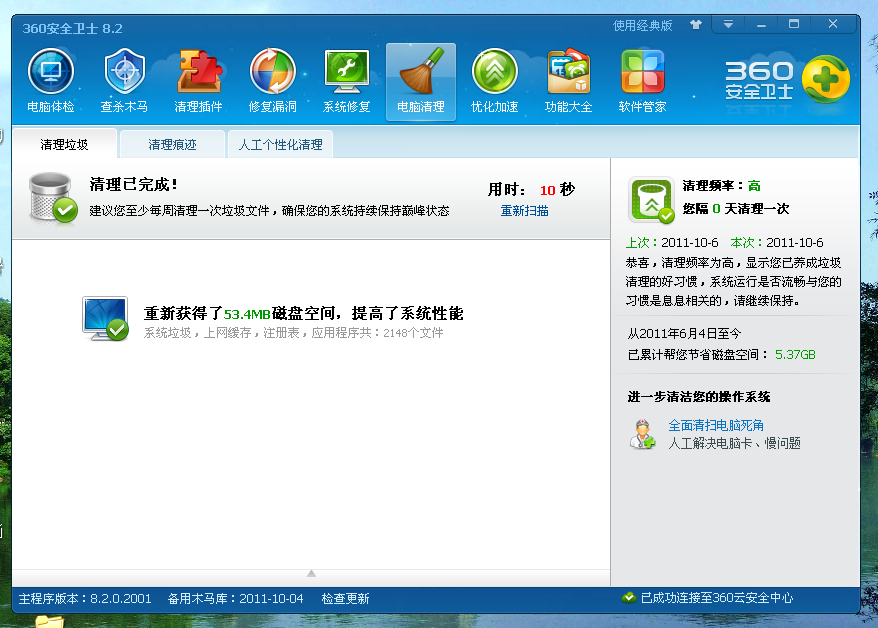Close the 360安全卫士 window

(833, 25)
